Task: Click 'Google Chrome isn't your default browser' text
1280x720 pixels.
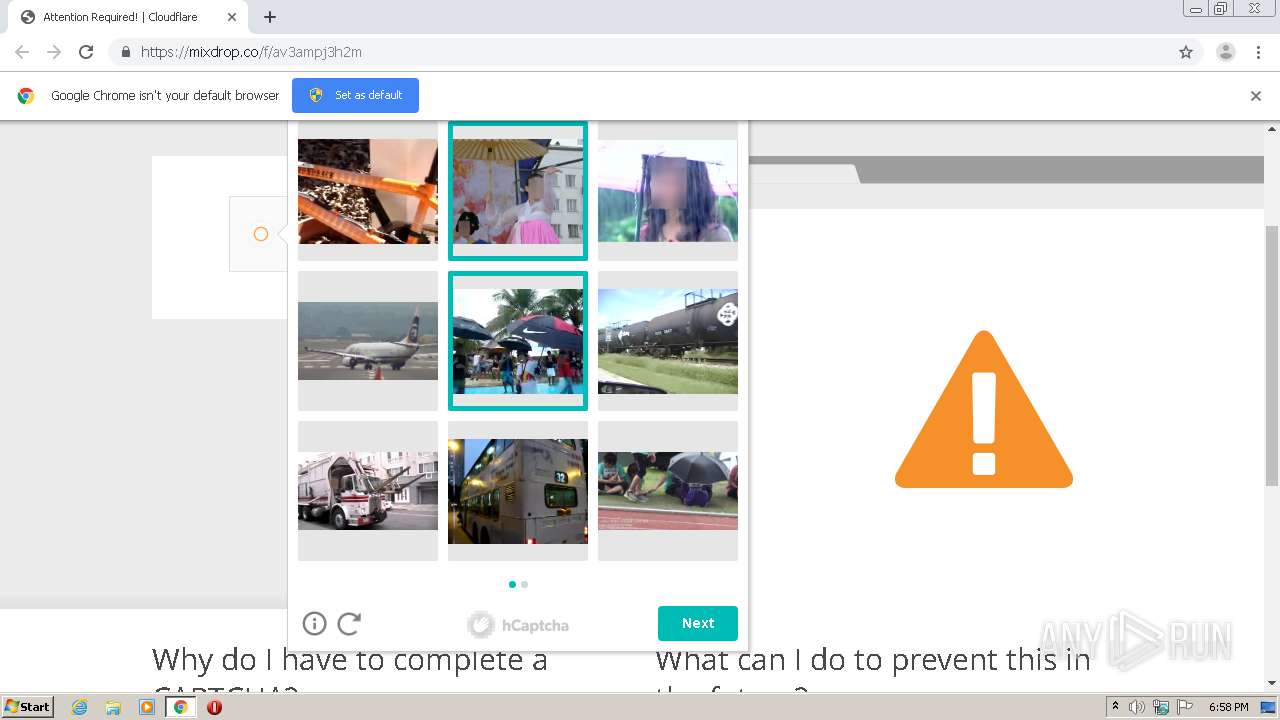Action: (x=165, y=96)
